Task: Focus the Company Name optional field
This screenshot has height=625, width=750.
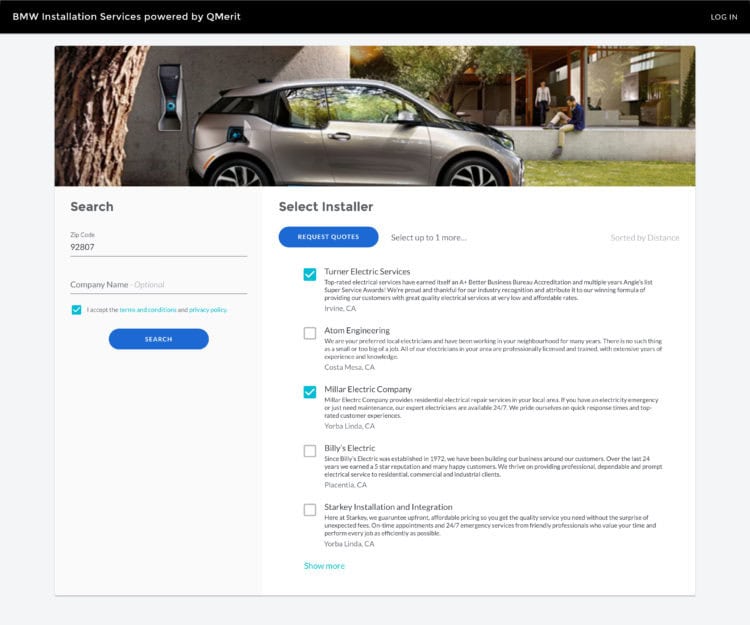Action: (158, 285)
